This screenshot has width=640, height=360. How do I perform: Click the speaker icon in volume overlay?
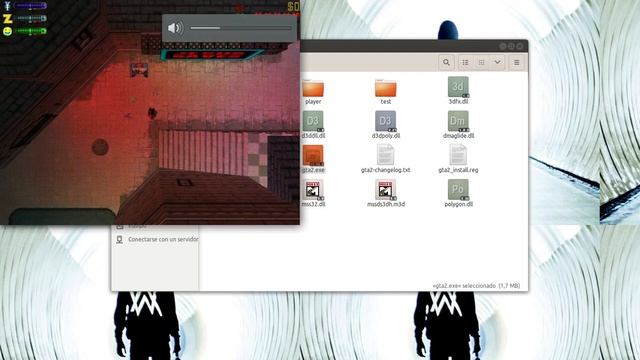click(175, 28)
